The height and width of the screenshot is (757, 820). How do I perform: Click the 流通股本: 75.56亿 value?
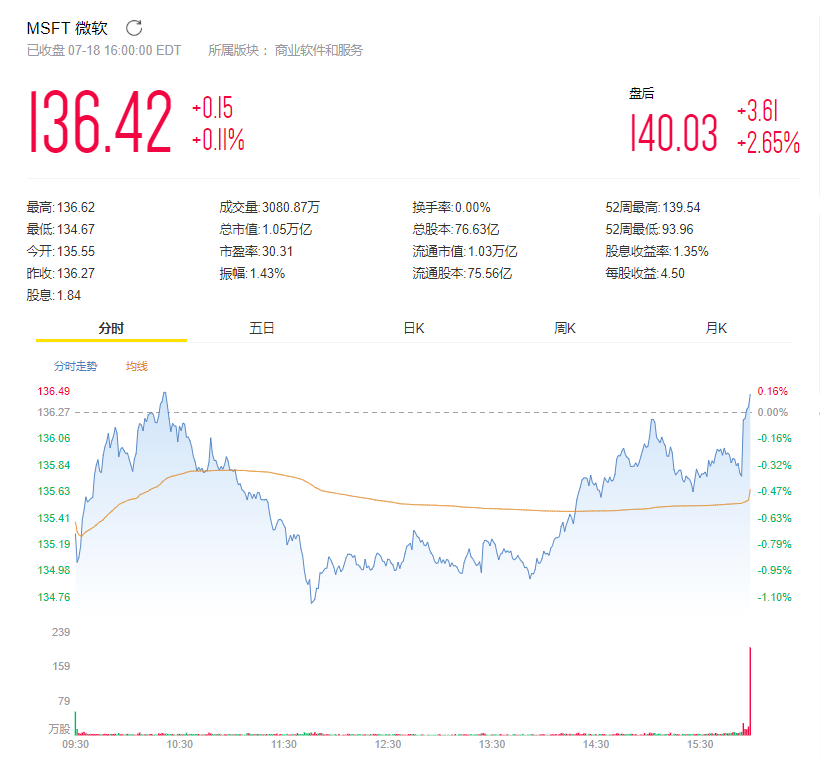point(462,273)
